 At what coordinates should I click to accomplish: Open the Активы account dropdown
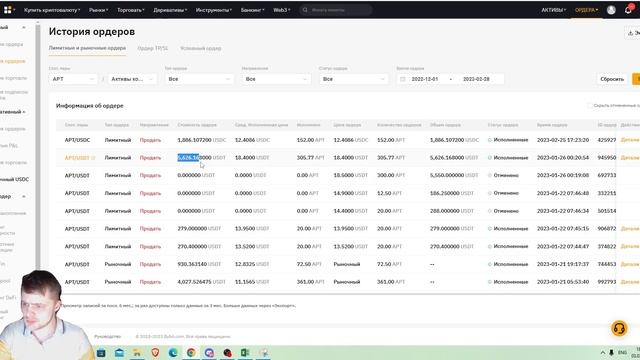pyautogui.click(x=132, y=79)
